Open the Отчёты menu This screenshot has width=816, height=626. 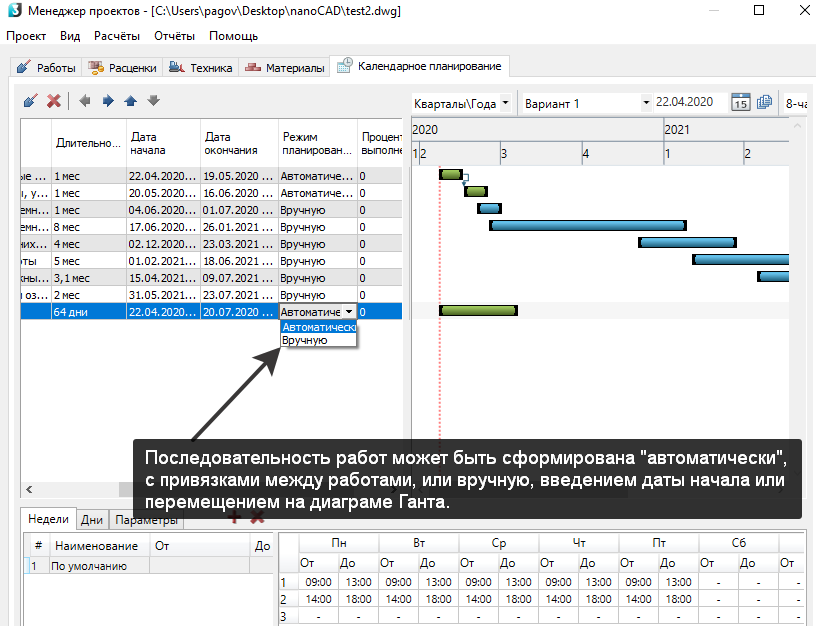[x=174, y=36]
